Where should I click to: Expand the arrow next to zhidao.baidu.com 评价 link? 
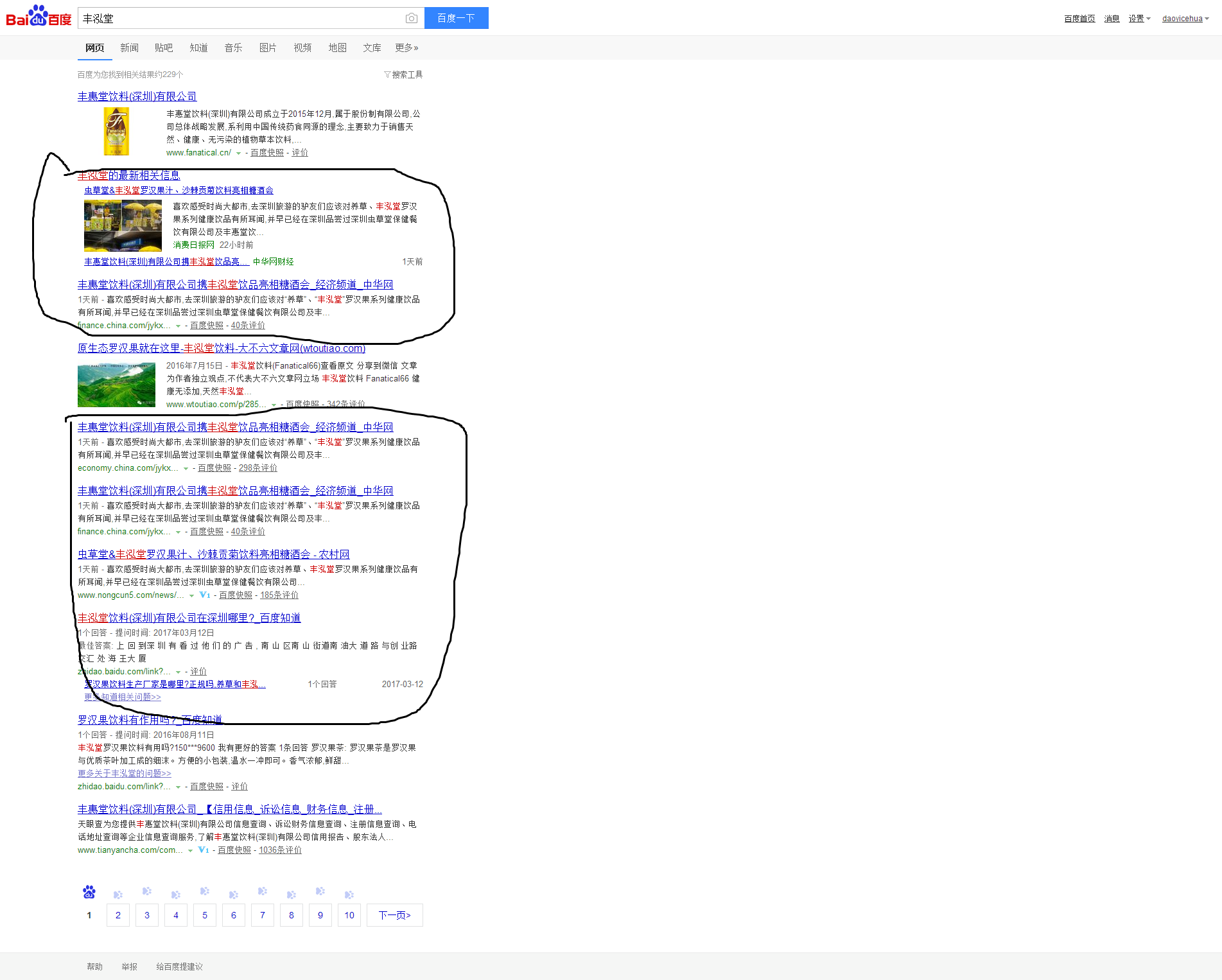(178, 672)
